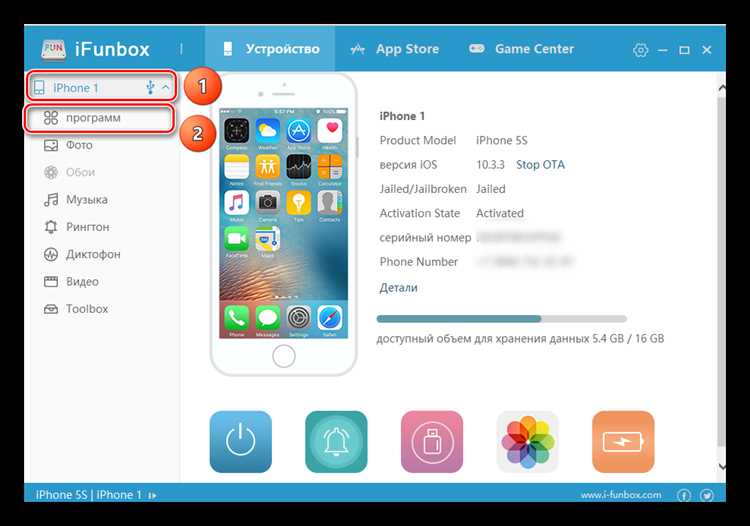This screenshot has height=526, width=750.
Task: Click the colorful Photos flower tile
Action: 528,442
